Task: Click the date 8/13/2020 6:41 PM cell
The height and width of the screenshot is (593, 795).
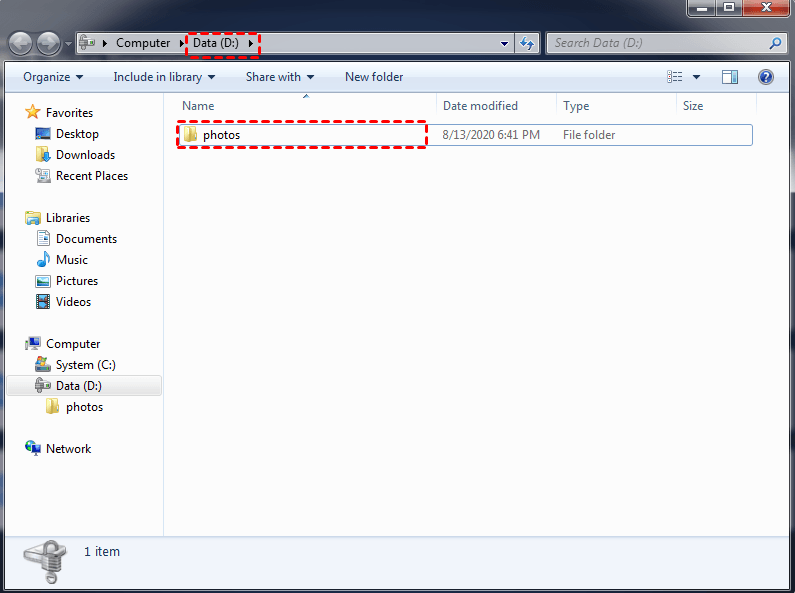Action: [x=491, y=135]
